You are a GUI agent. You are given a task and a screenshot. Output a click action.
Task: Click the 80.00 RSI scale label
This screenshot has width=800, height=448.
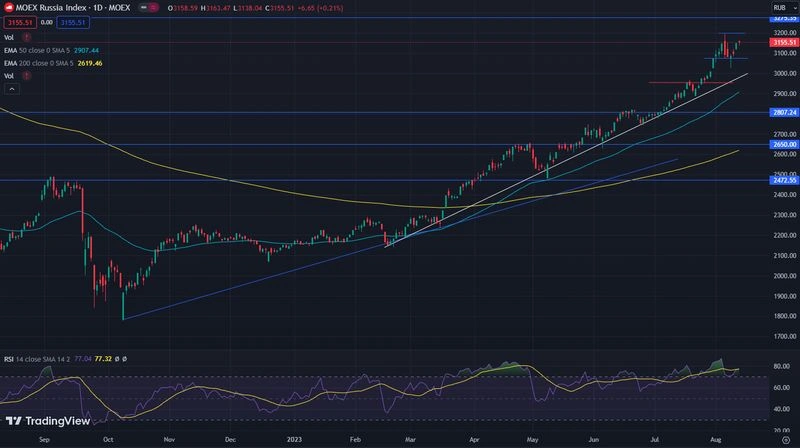point(782,366)
